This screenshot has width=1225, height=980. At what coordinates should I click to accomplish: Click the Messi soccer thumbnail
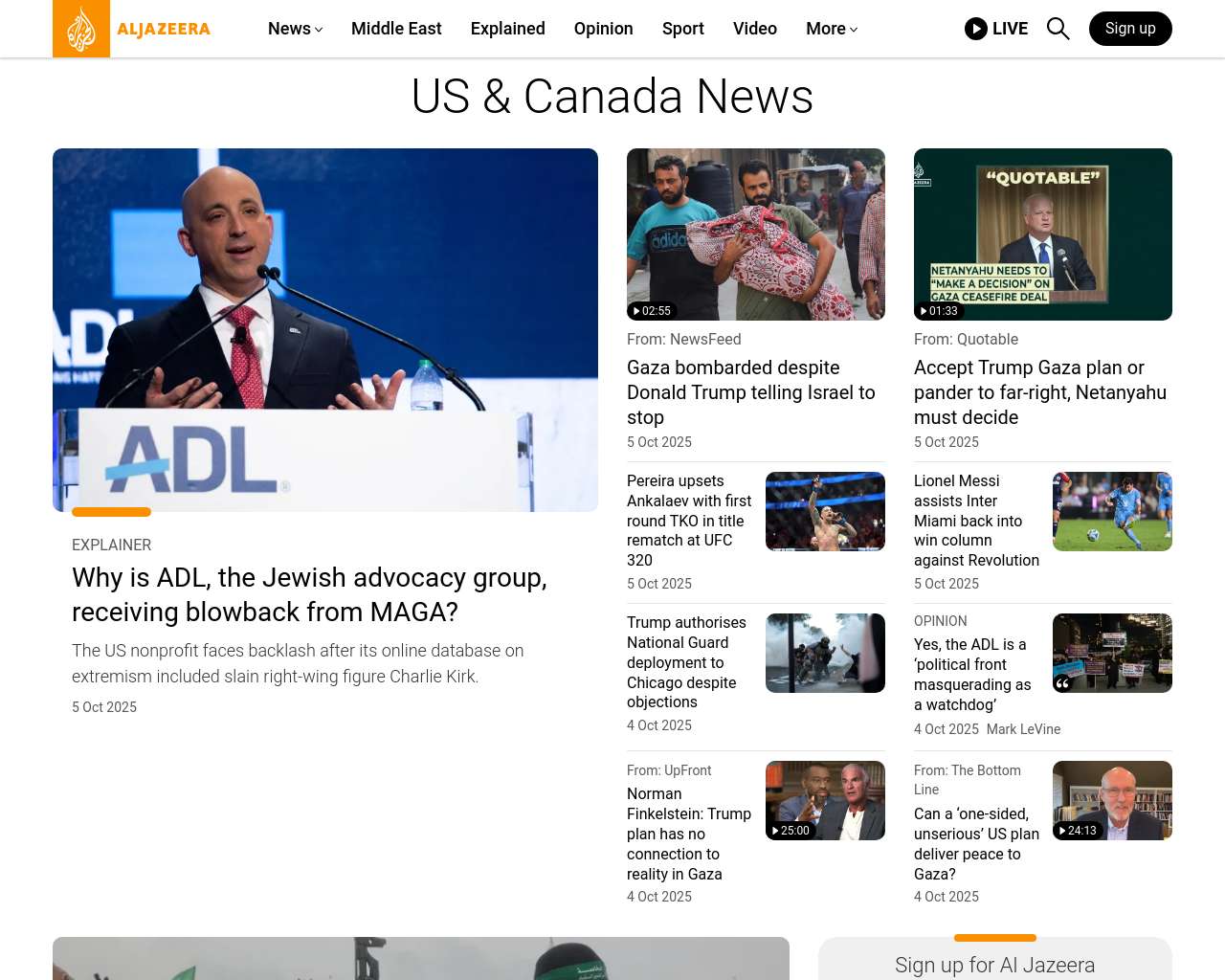[x=1112, y=511]
